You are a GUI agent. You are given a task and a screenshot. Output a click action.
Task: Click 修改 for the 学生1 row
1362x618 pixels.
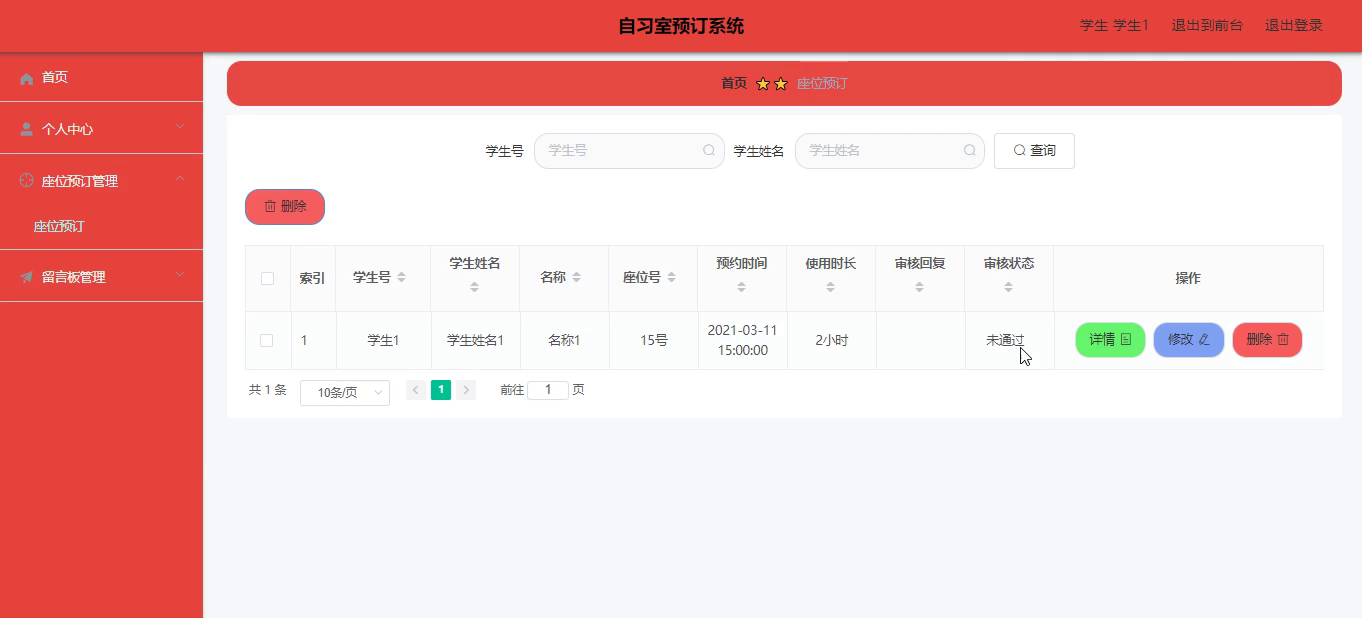tap(1189, 340)
